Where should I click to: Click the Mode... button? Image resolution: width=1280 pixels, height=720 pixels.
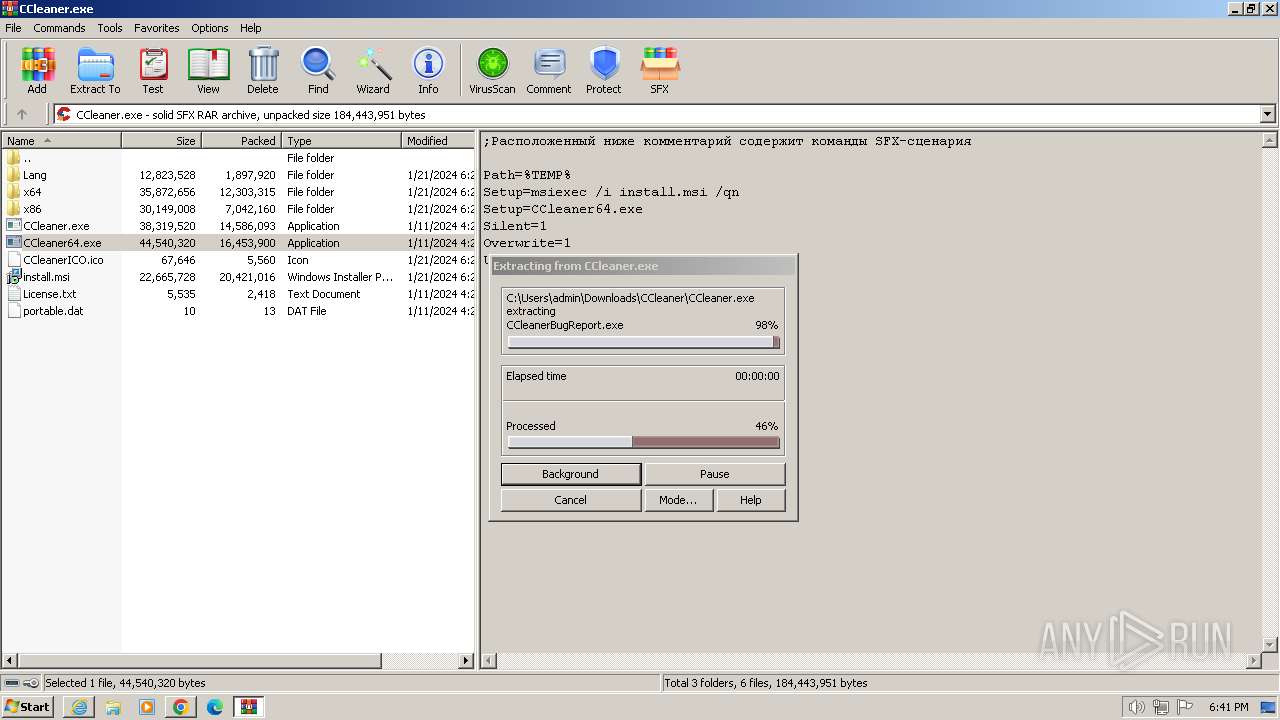click(x=678, y=500)
